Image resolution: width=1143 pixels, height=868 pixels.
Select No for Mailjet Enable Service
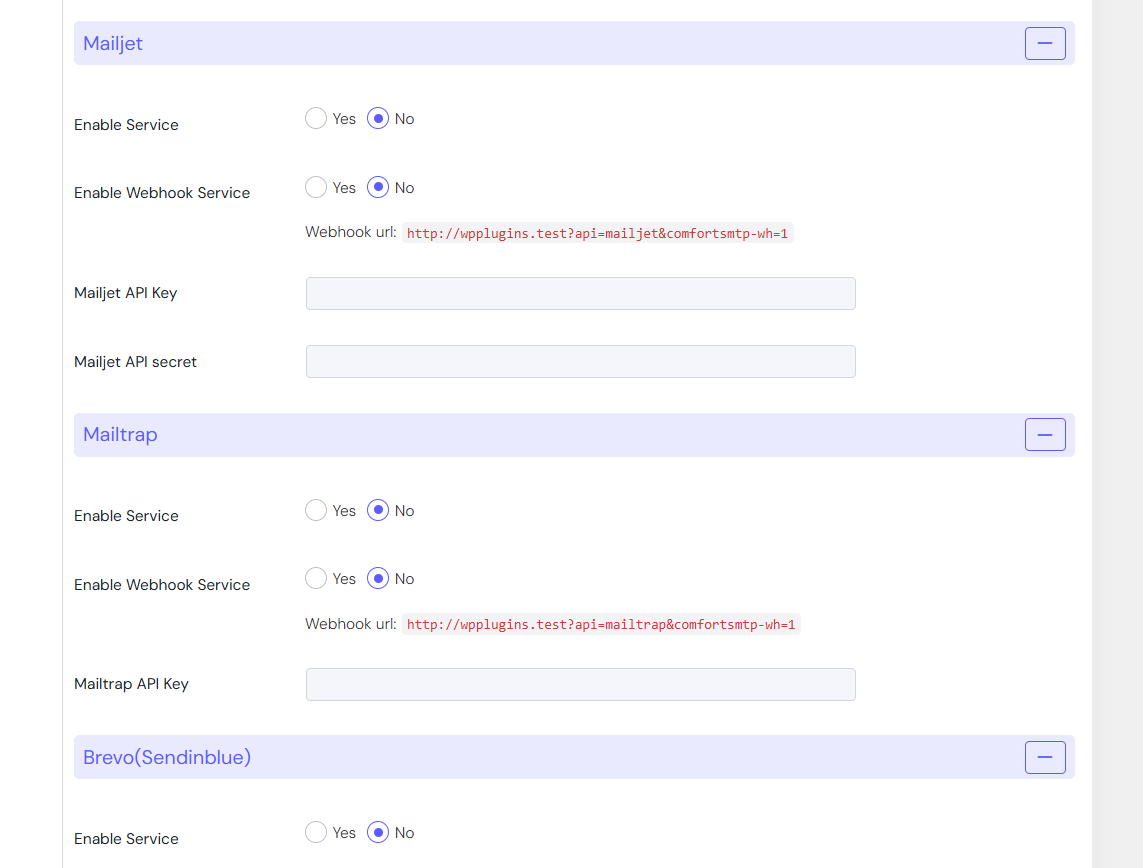click(378, 118)
